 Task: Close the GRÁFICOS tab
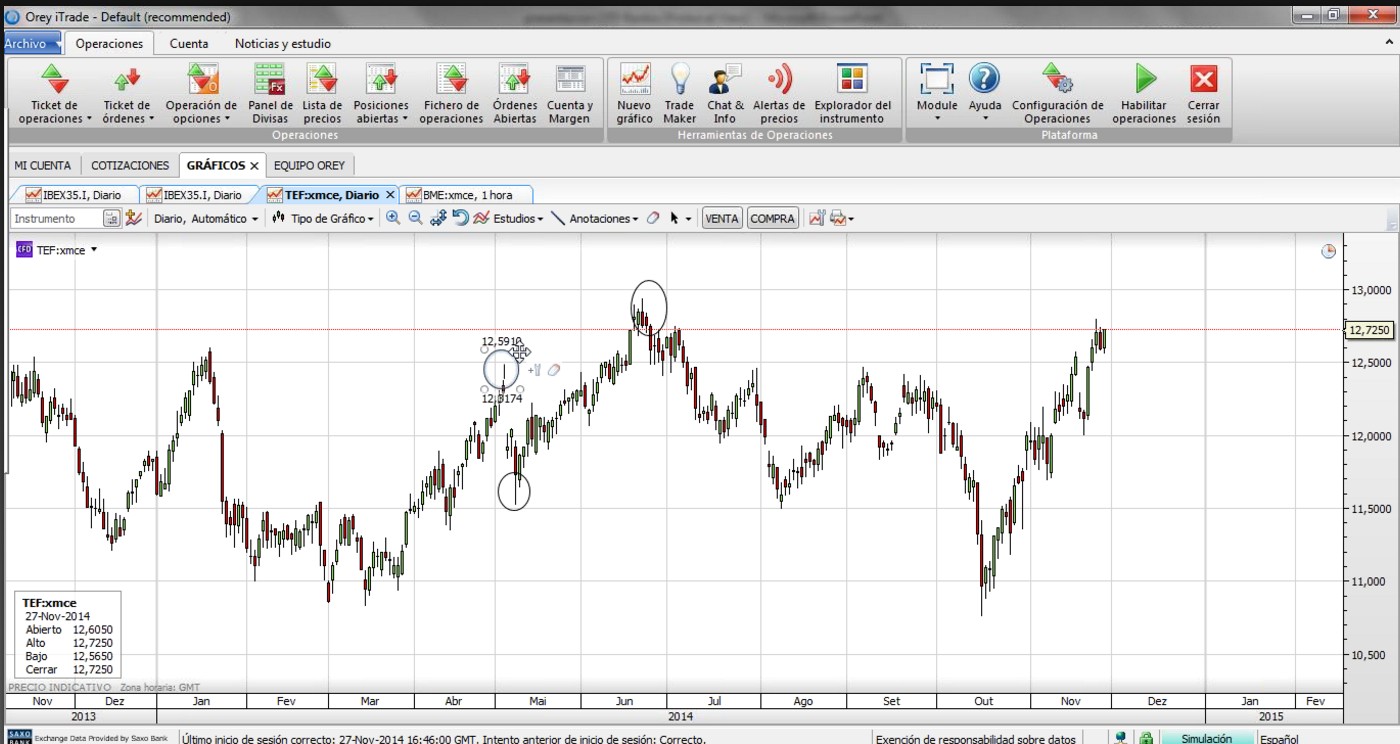(255, 166)
